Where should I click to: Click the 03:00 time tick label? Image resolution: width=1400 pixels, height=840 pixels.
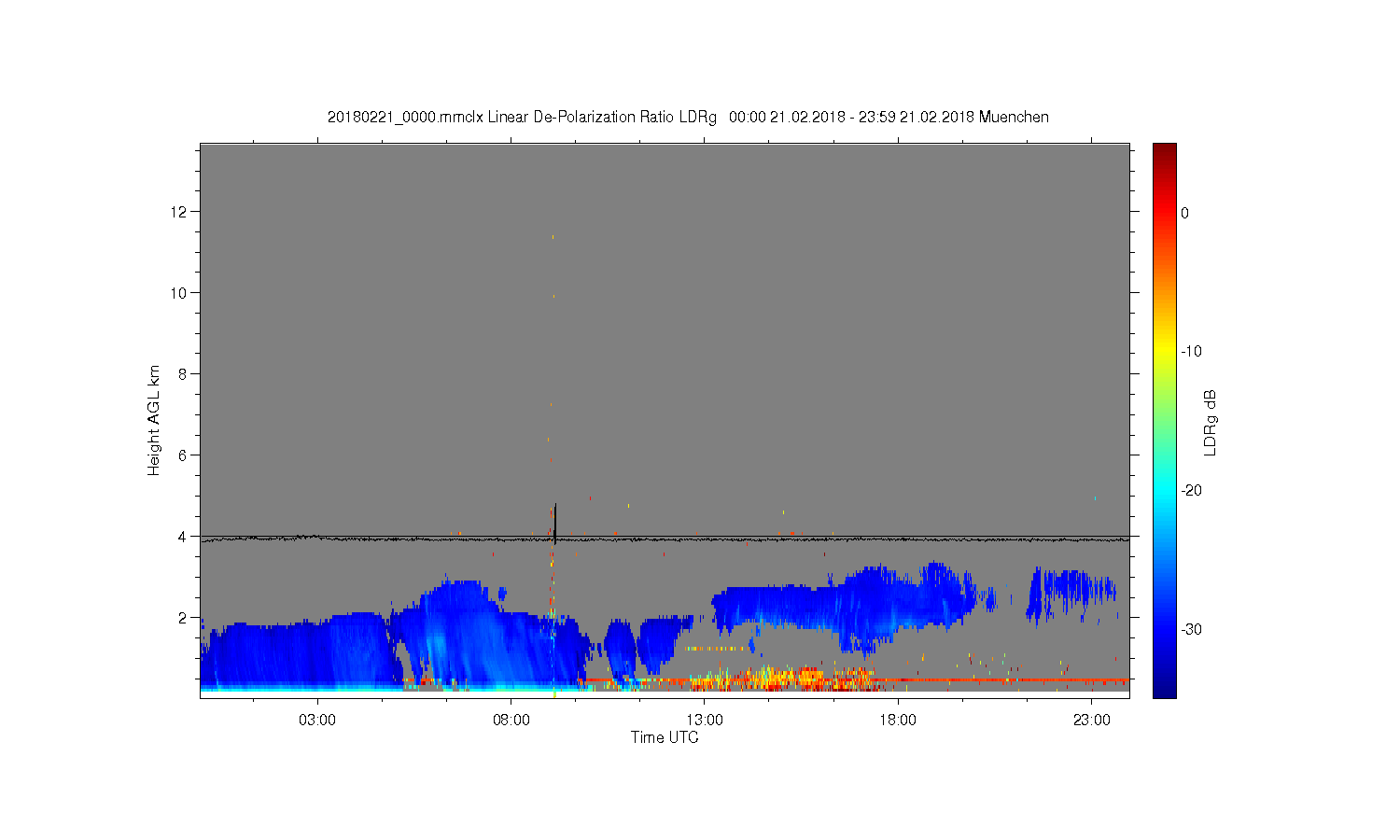coord(317,721)
